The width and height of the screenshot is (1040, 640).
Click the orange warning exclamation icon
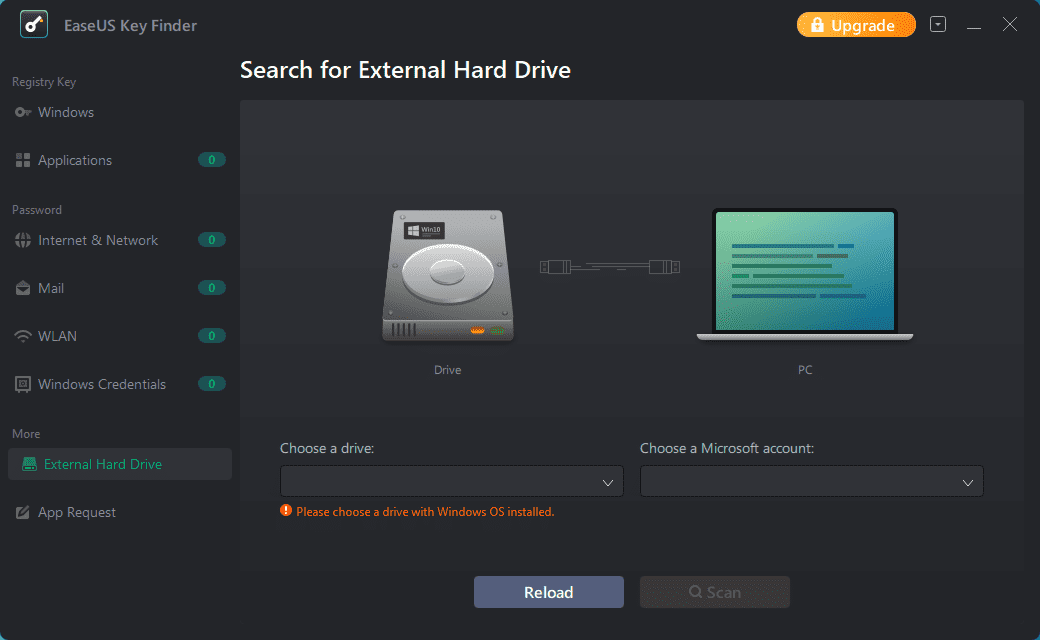coord(286,511)
